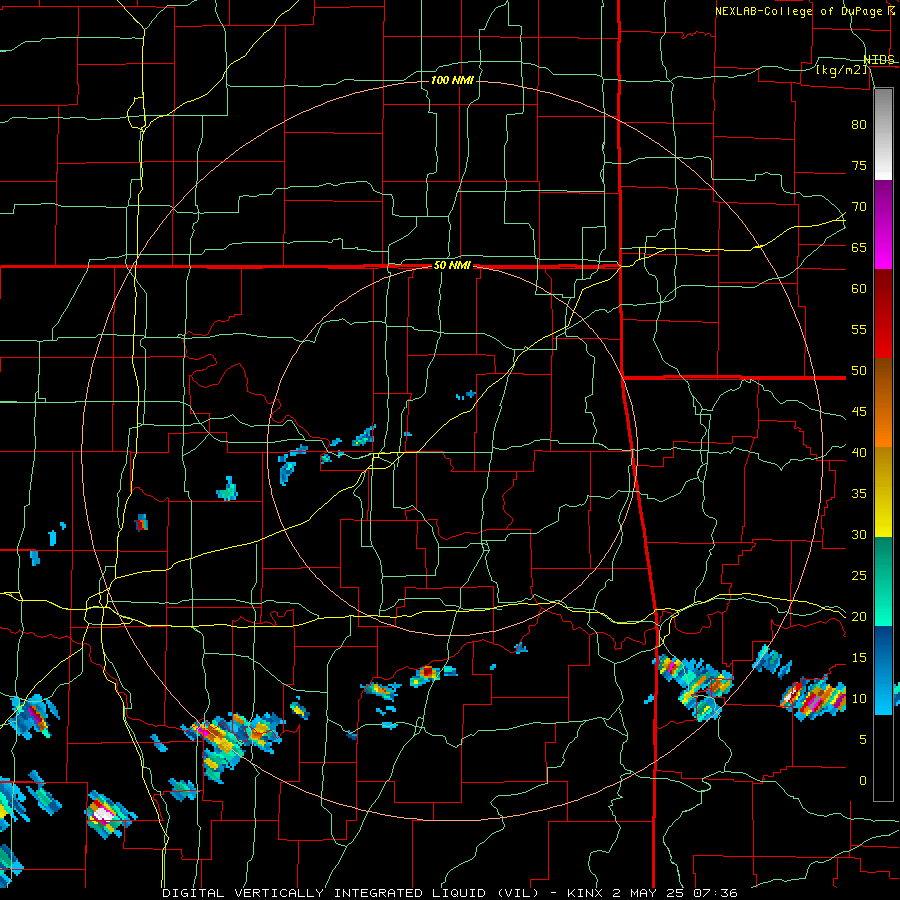The image size is (900, 900).
Task: Click the 10 value on the scale
Action: pyautogui.click(x=859, y=699)
